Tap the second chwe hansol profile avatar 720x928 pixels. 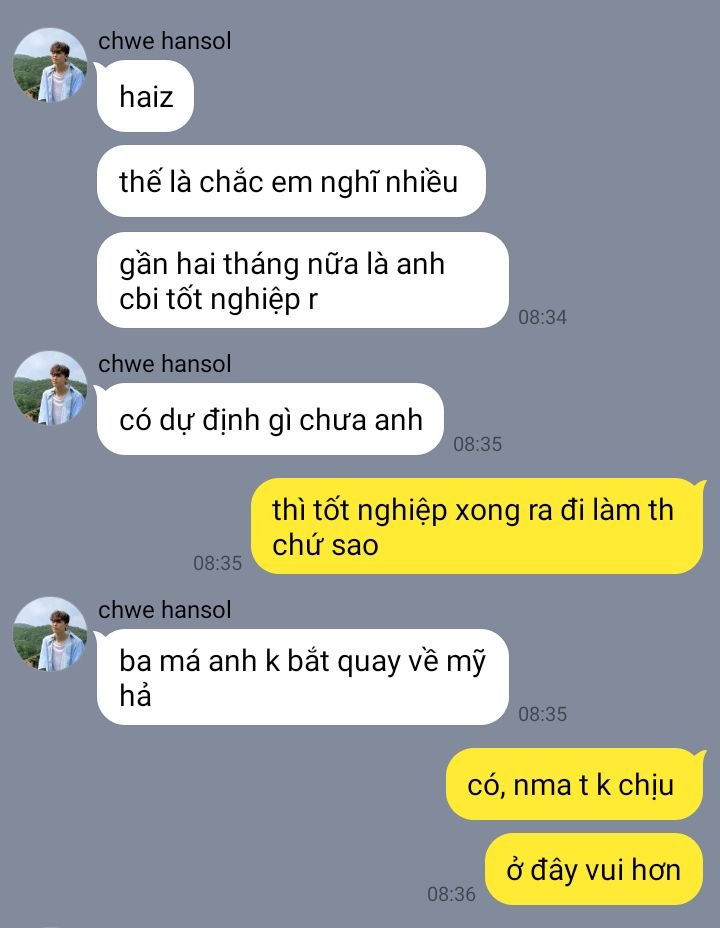(x=50, y=388)
